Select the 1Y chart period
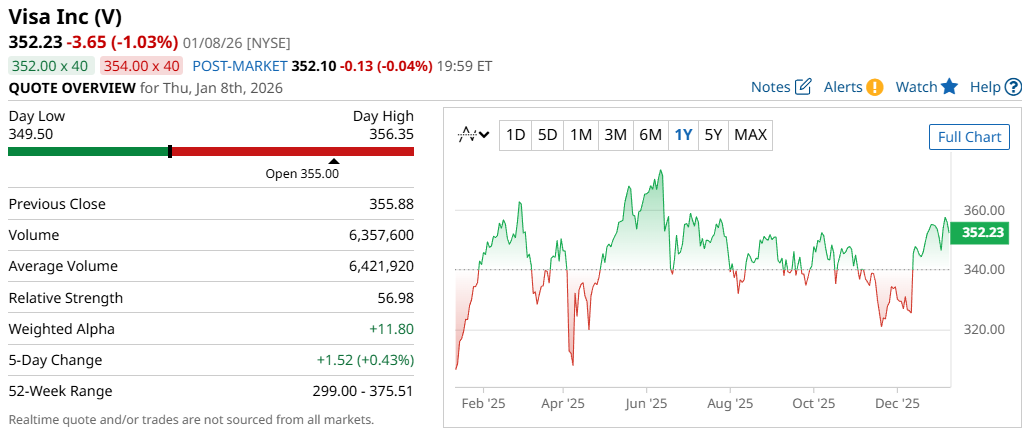Image resolution: width=1030 pixels, height=439 pixels. (x=683, y=135)
